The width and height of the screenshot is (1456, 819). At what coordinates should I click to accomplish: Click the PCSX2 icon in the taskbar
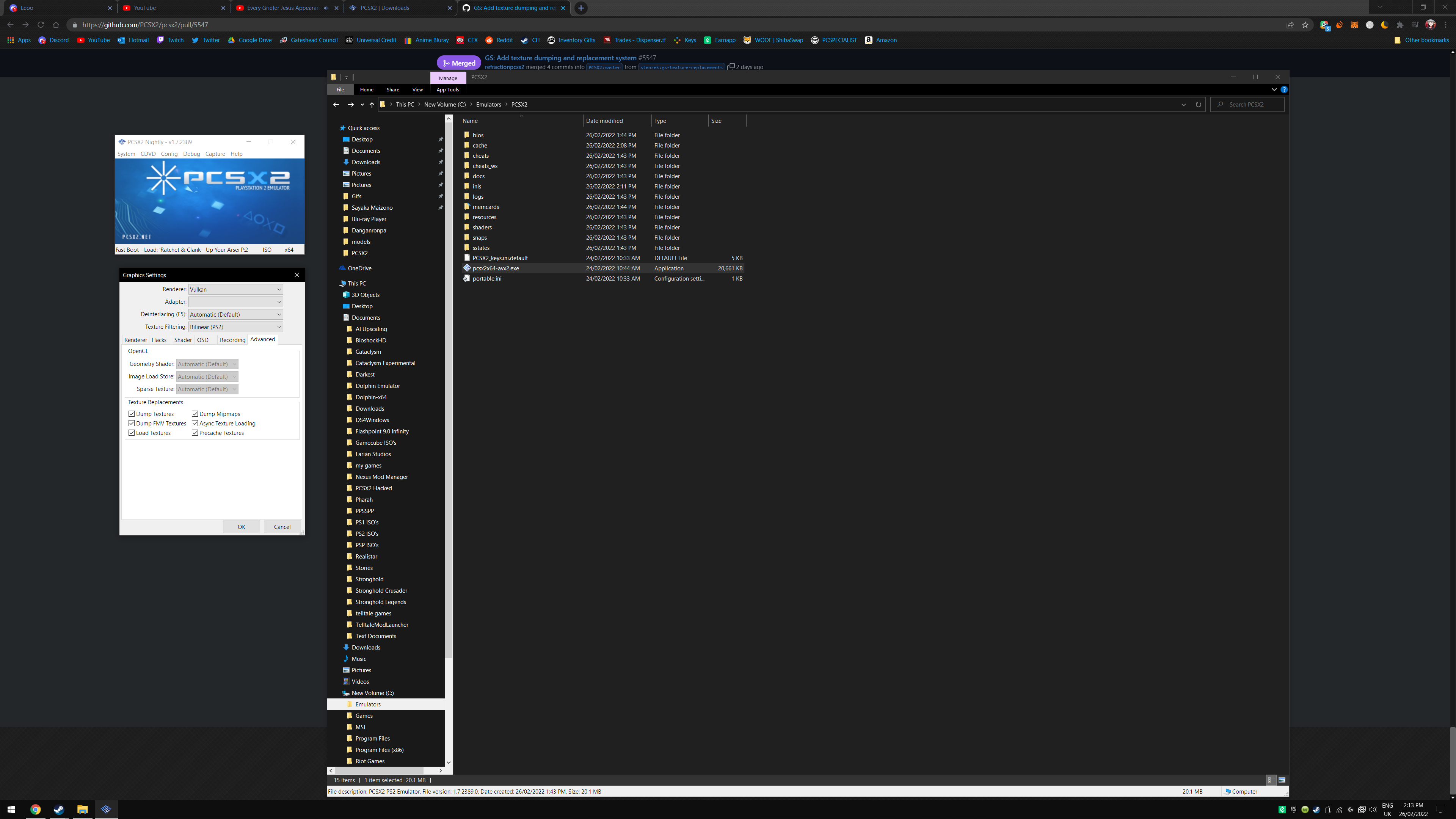(106, 810)
